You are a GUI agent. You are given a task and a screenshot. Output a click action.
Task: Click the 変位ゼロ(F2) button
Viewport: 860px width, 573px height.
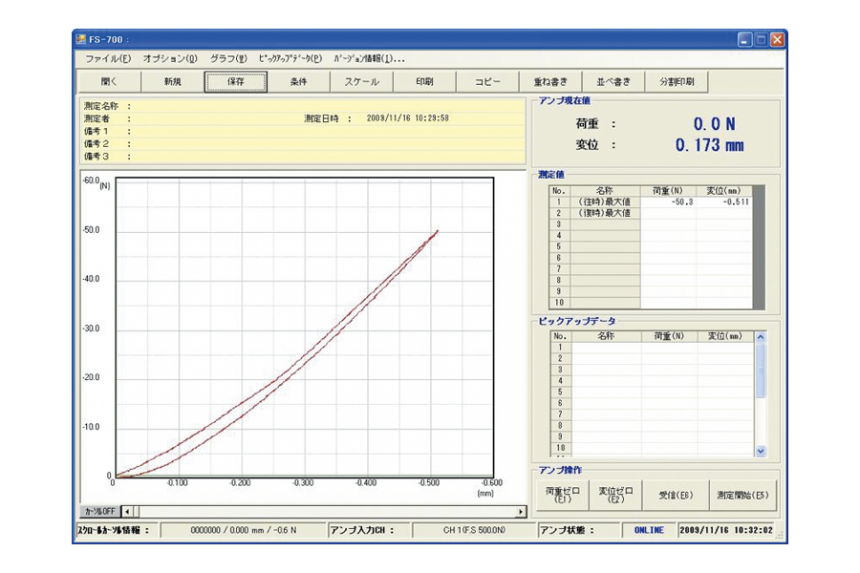(615, 495)
